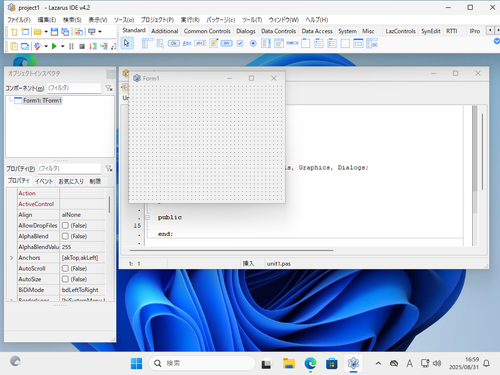Toggle the AllowDropFiles checkbox
The width and height of the screenshot is (500, 375).
pos(65,226)
